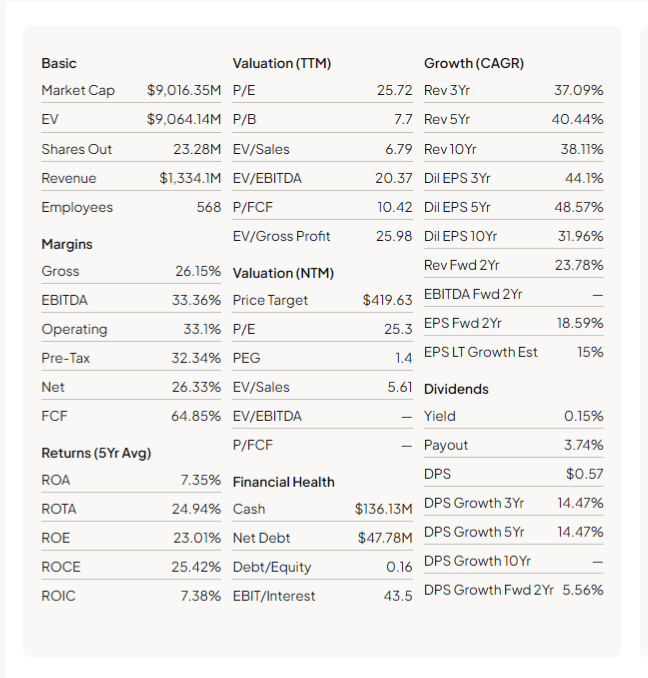Select the Rev 10Yr growth row
The height and width of the screenshot is (678, 648).
pos(514,149)
